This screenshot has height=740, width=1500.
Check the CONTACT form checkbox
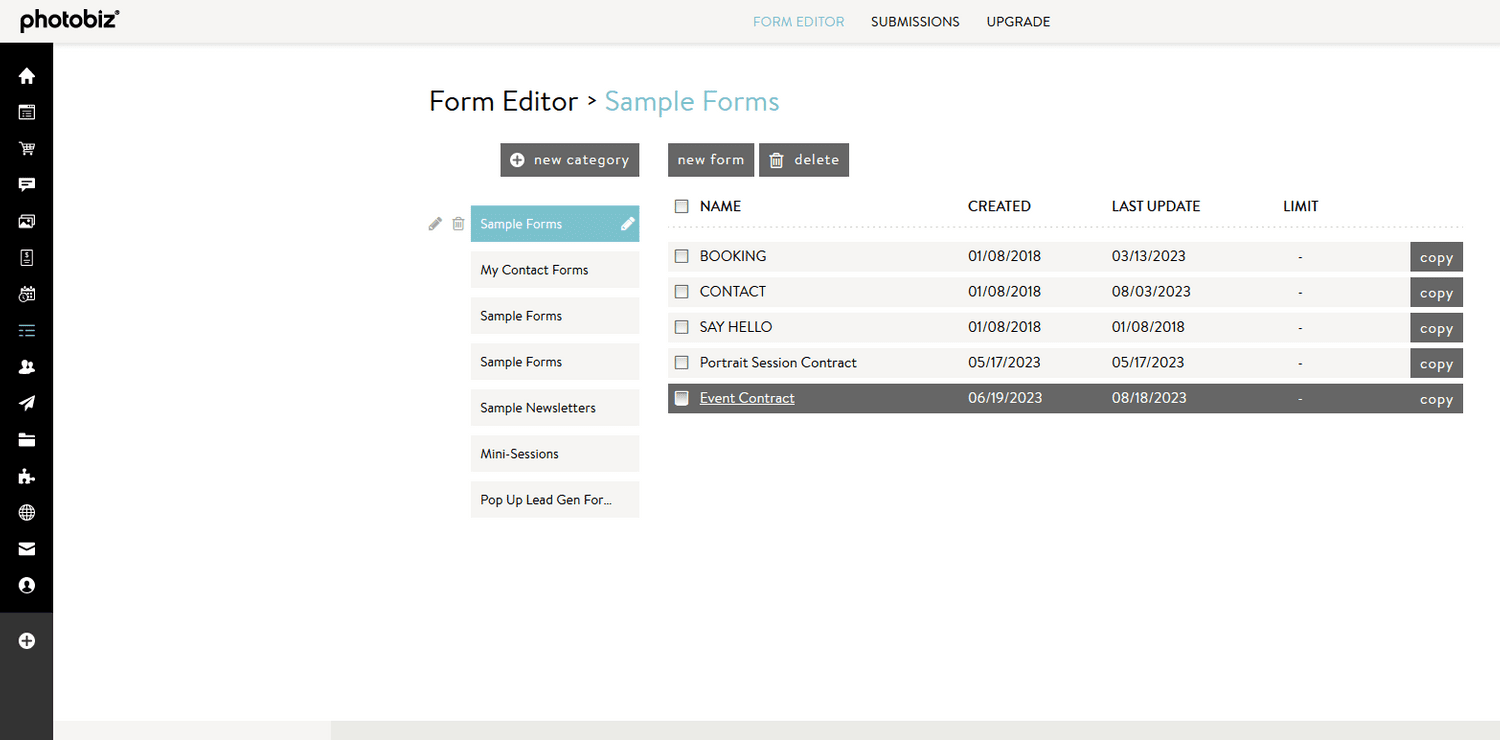[682, 291]
